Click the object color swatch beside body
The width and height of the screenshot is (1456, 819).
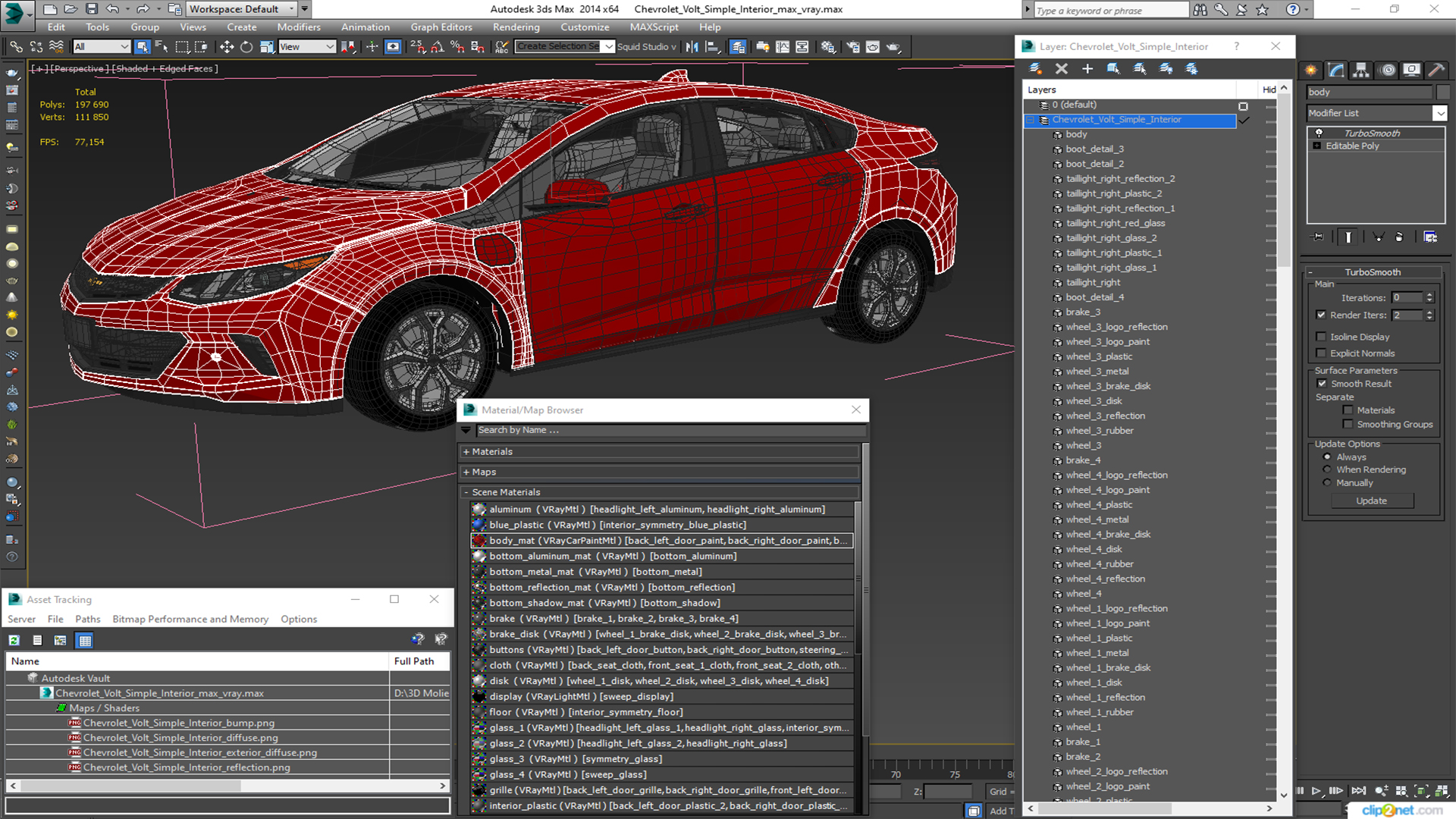coord(1442,92)
